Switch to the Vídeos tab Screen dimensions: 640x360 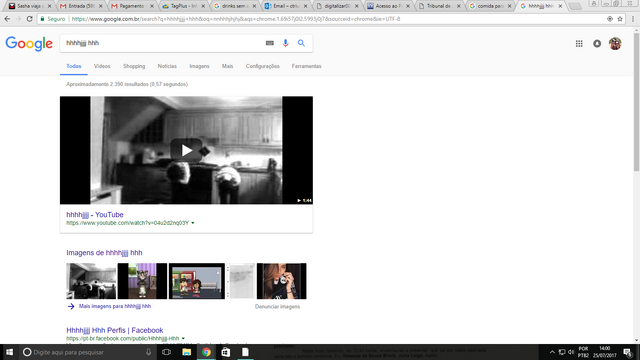pyautogui.click(x=102, y=66)
